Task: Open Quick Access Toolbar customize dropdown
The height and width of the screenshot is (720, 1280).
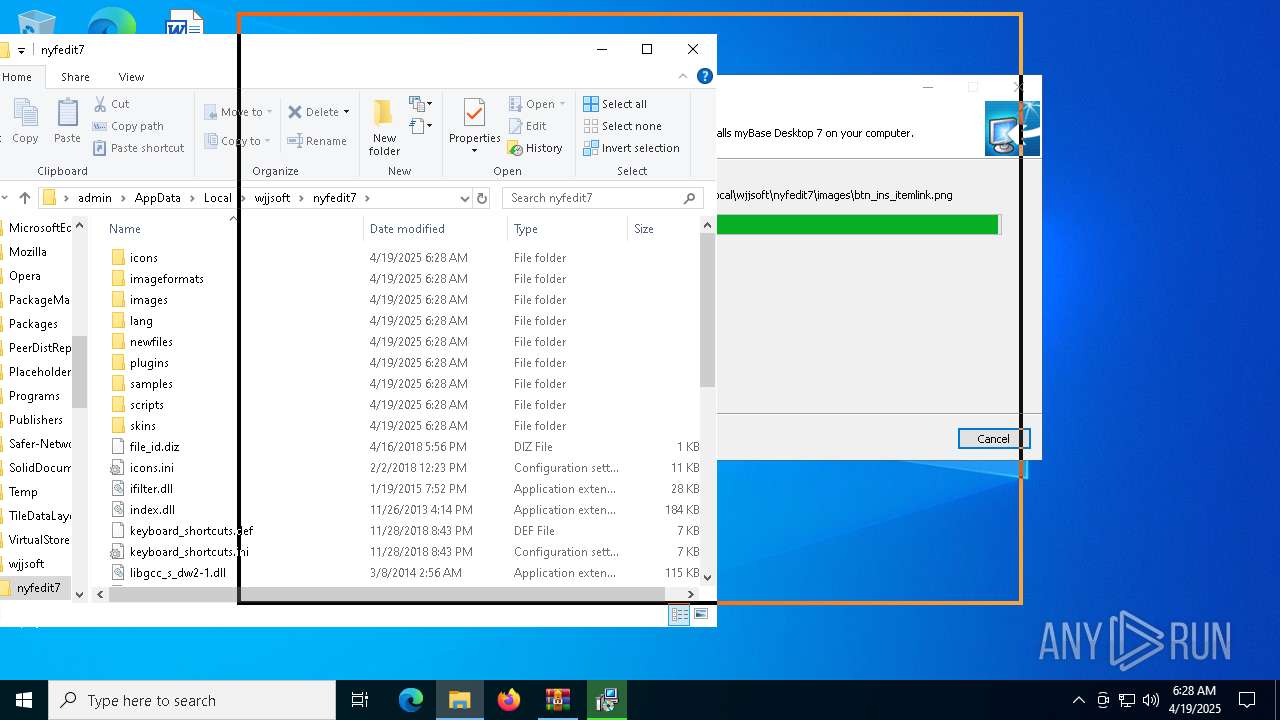Action: tap(21, 50)
